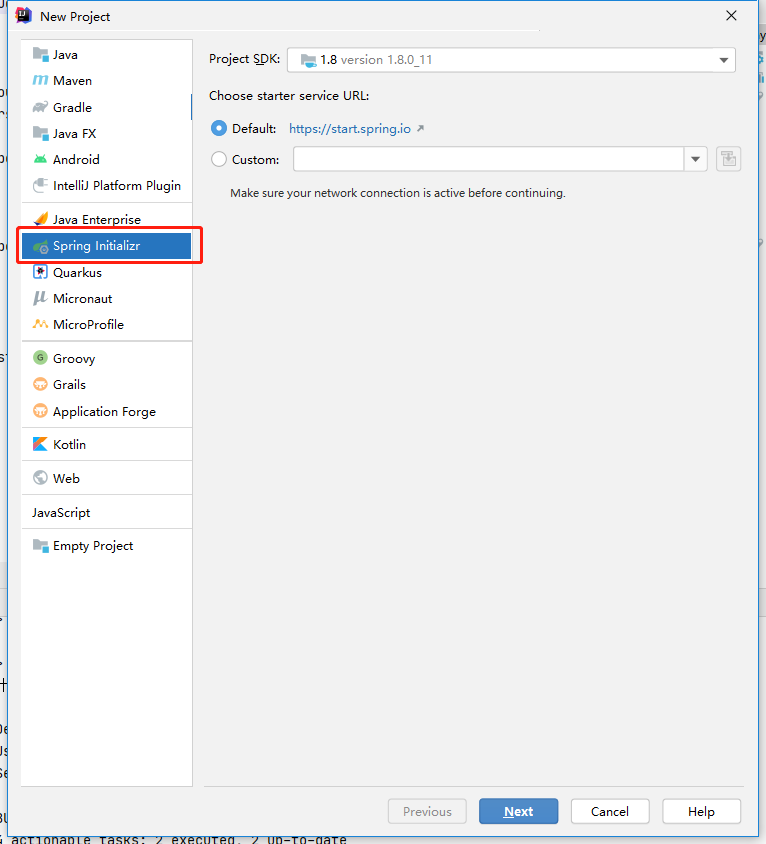Close the New Project dialog
Image resolution: width=766 pixels, height=844 pixels.
[731, 16]
